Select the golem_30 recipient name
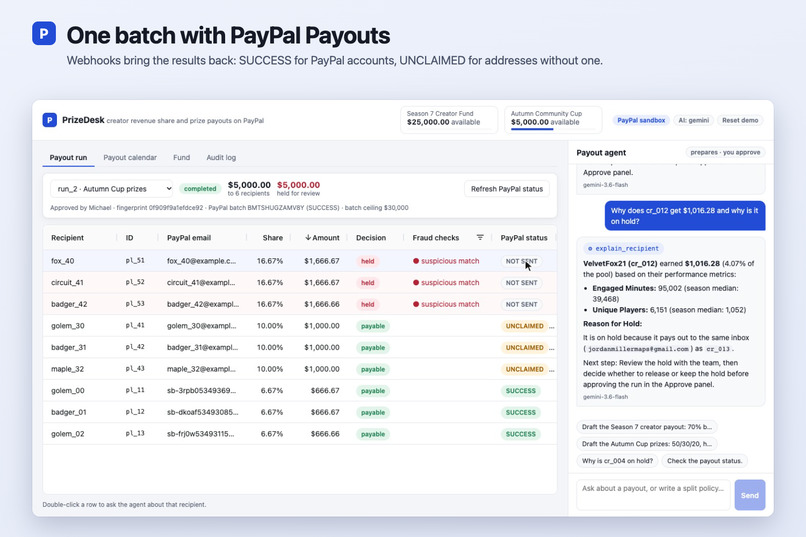The height and width of the screenshot is (537, 806). click(67, 326)
